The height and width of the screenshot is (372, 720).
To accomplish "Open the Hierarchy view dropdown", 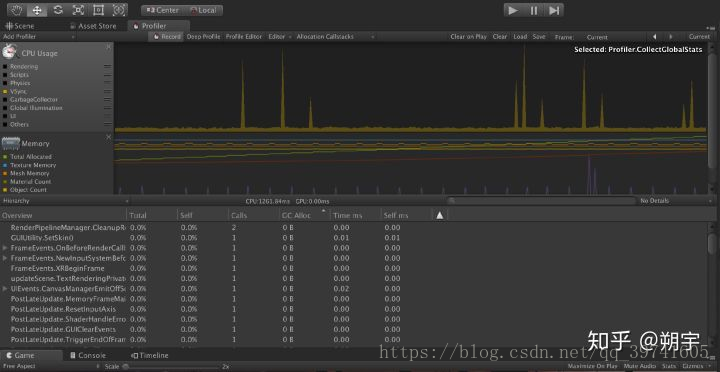I will tap(66, 201).
